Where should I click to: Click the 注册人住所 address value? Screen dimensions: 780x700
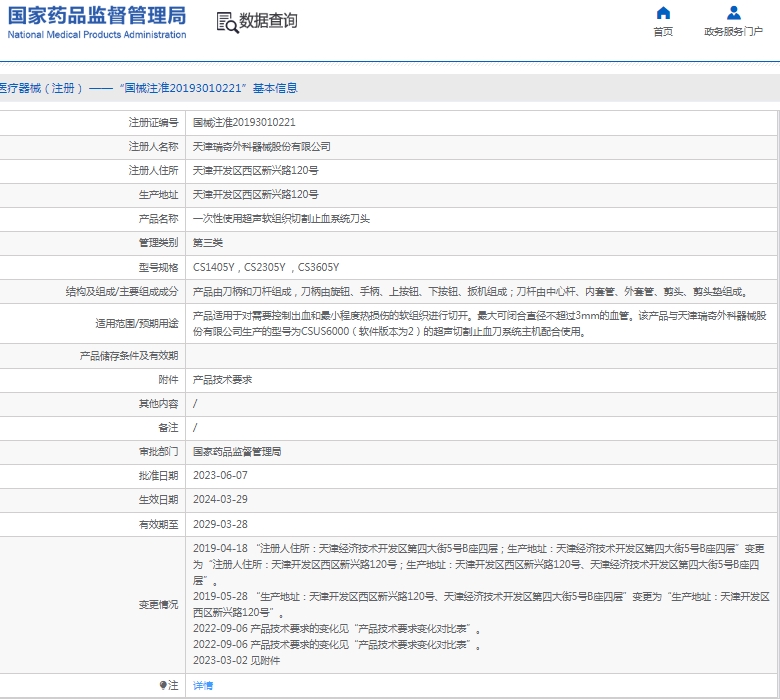(256, 171)
